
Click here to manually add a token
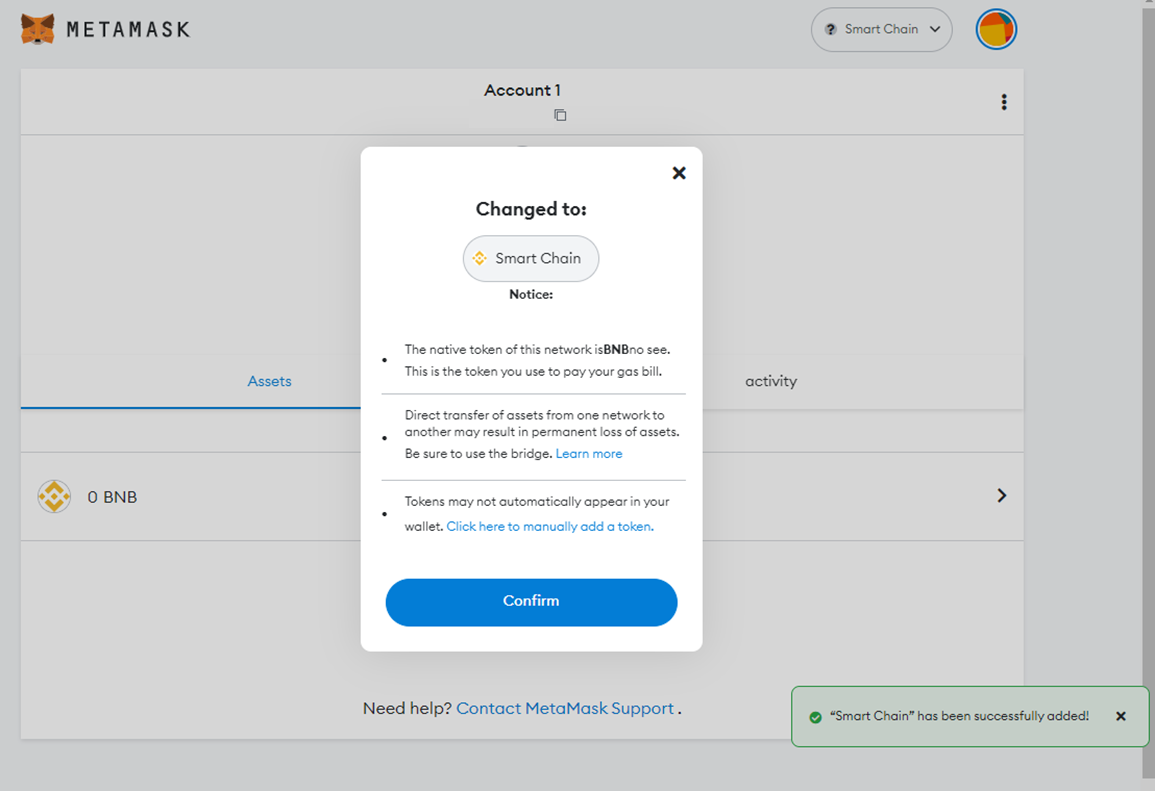click(550, 526)
